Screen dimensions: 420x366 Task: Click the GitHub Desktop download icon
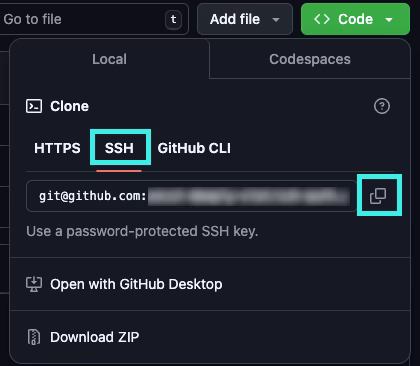34,284
